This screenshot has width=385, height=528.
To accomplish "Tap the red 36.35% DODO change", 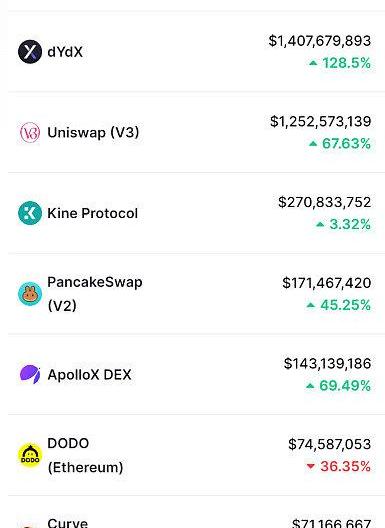I will coord(339,466).
